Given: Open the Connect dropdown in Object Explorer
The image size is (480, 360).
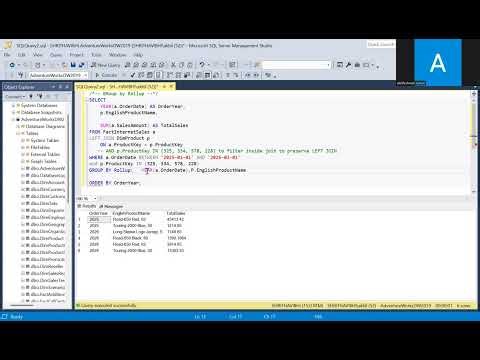Looking at the screenshot, I should pos(15,97).
